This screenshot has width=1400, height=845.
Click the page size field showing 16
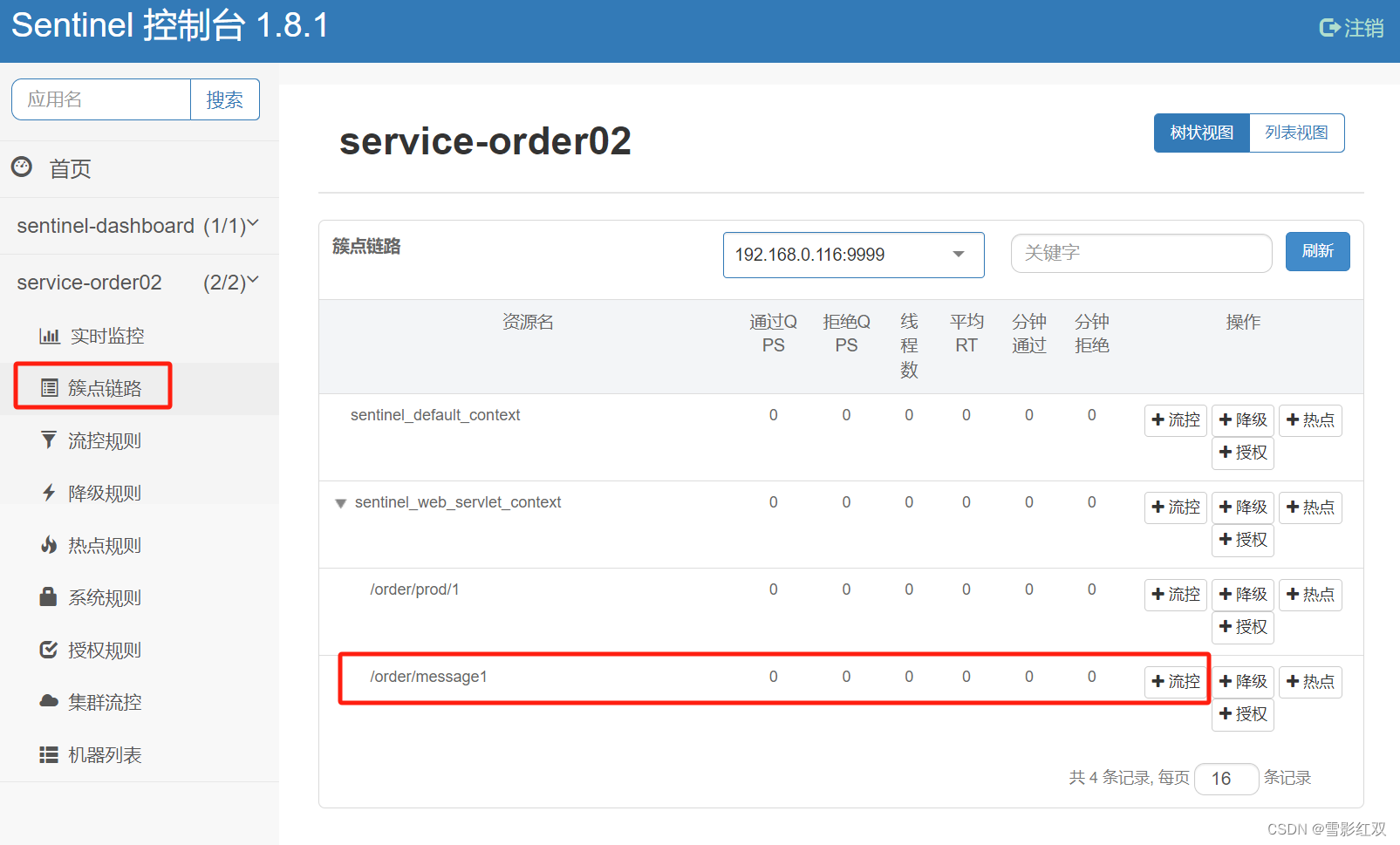[x=1226, y=778]
